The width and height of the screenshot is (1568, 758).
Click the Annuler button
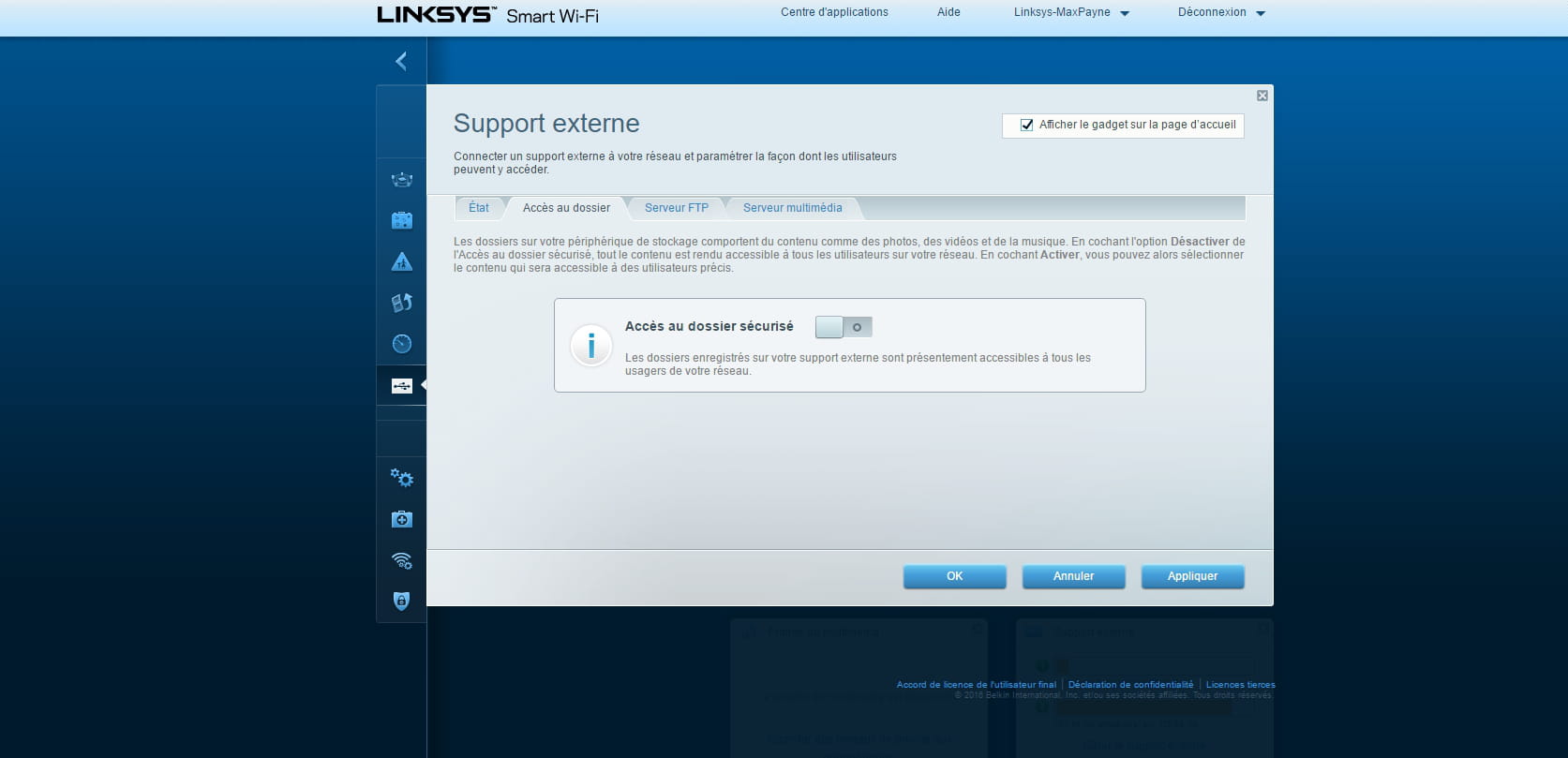[x=1074, y=576]
